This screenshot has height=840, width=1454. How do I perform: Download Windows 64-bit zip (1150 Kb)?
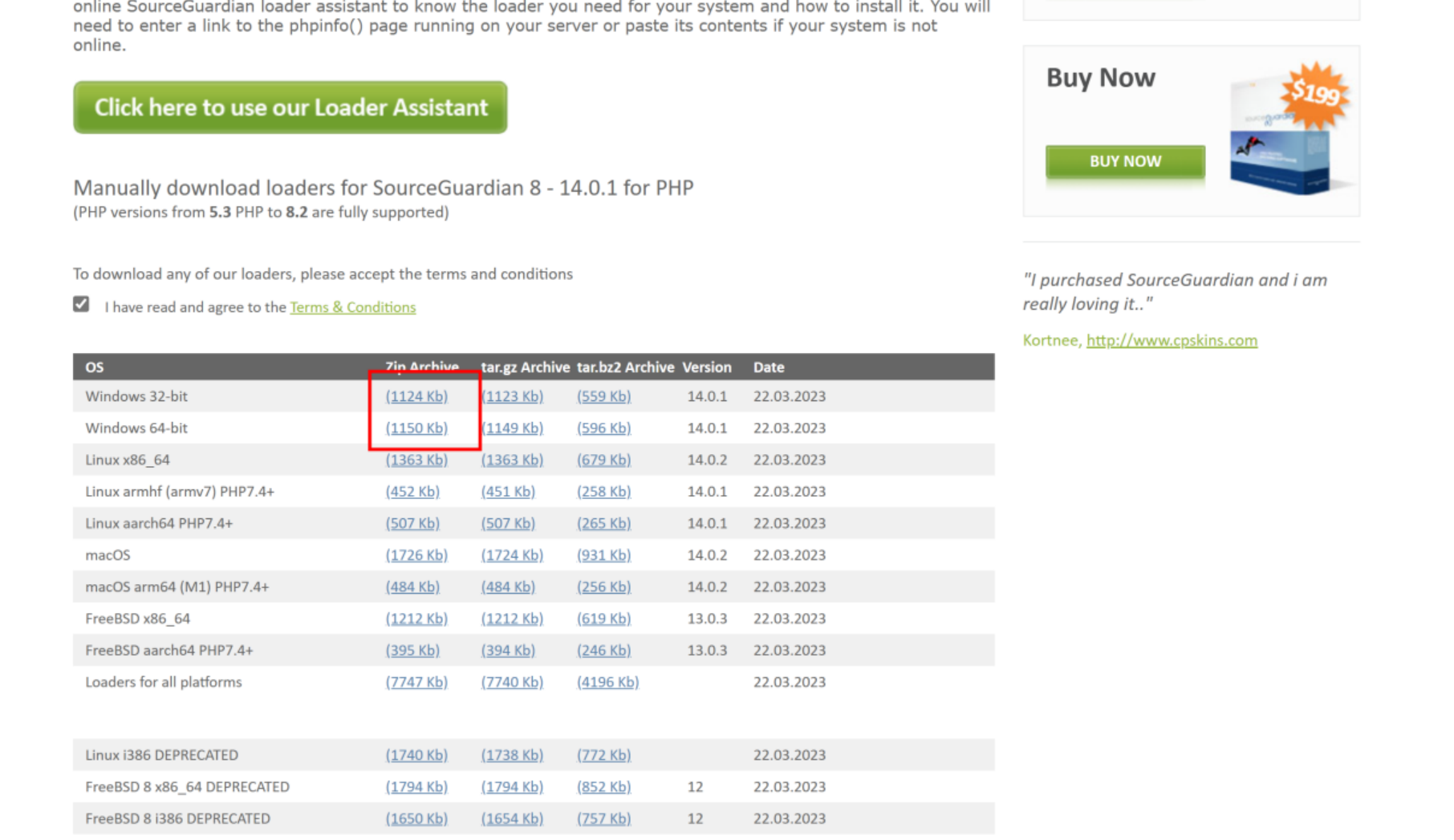point(416,428)
